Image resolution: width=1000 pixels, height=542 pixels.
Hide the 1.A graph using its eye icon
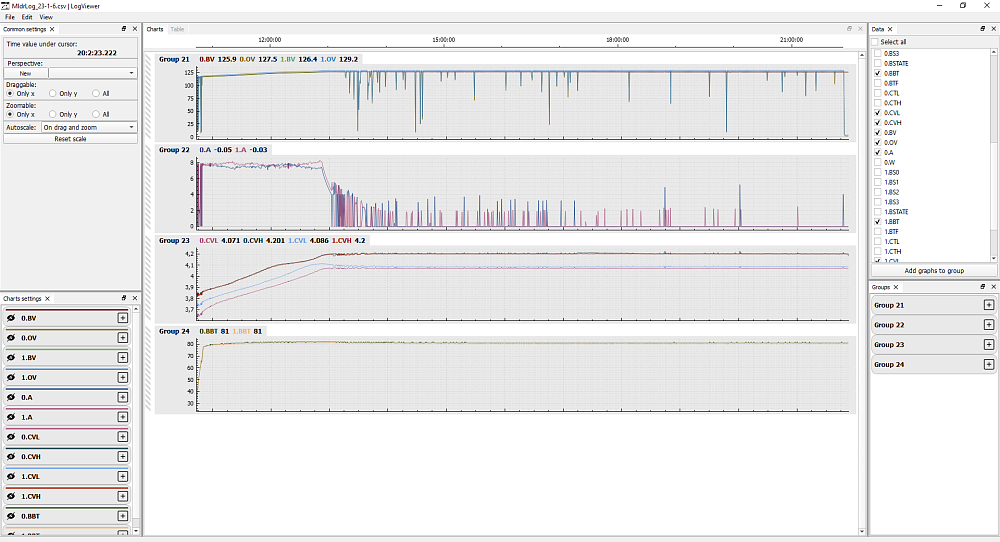click(11, 417)
